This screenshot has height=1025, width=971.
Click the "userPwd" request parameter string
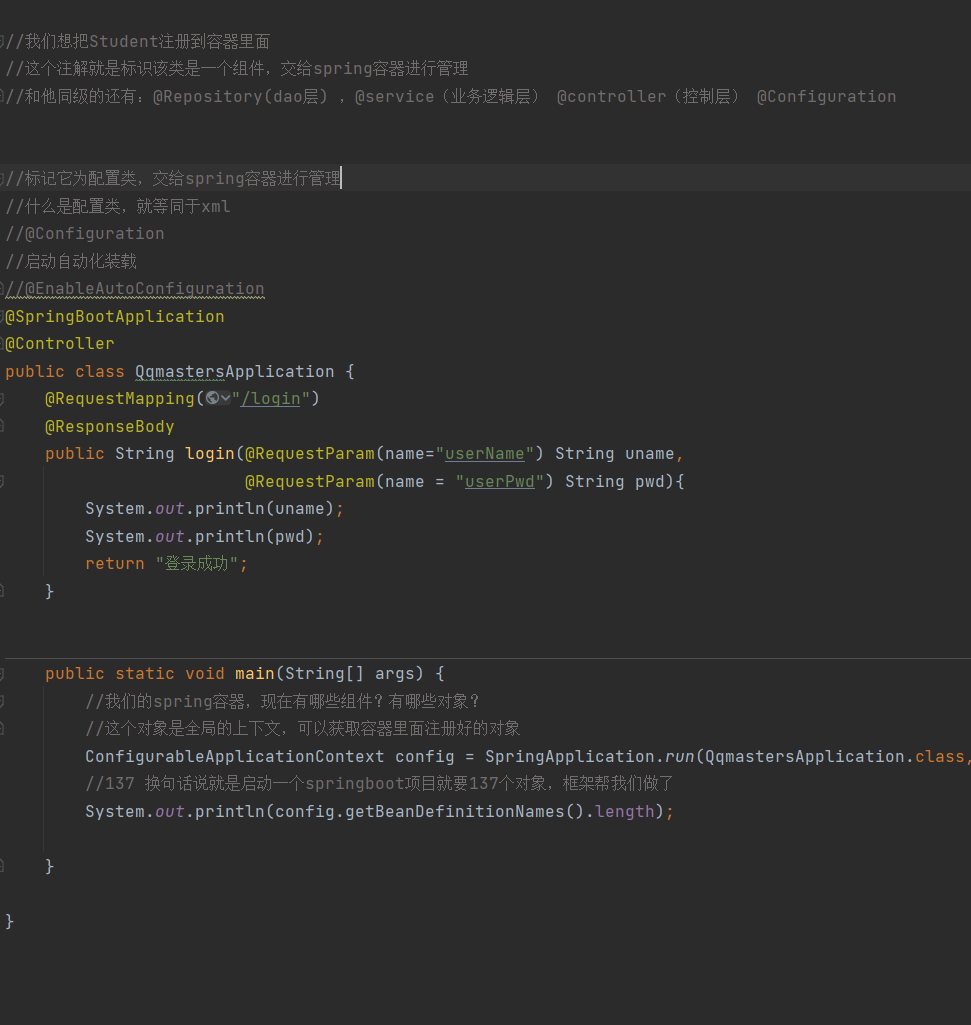point(499,482)
